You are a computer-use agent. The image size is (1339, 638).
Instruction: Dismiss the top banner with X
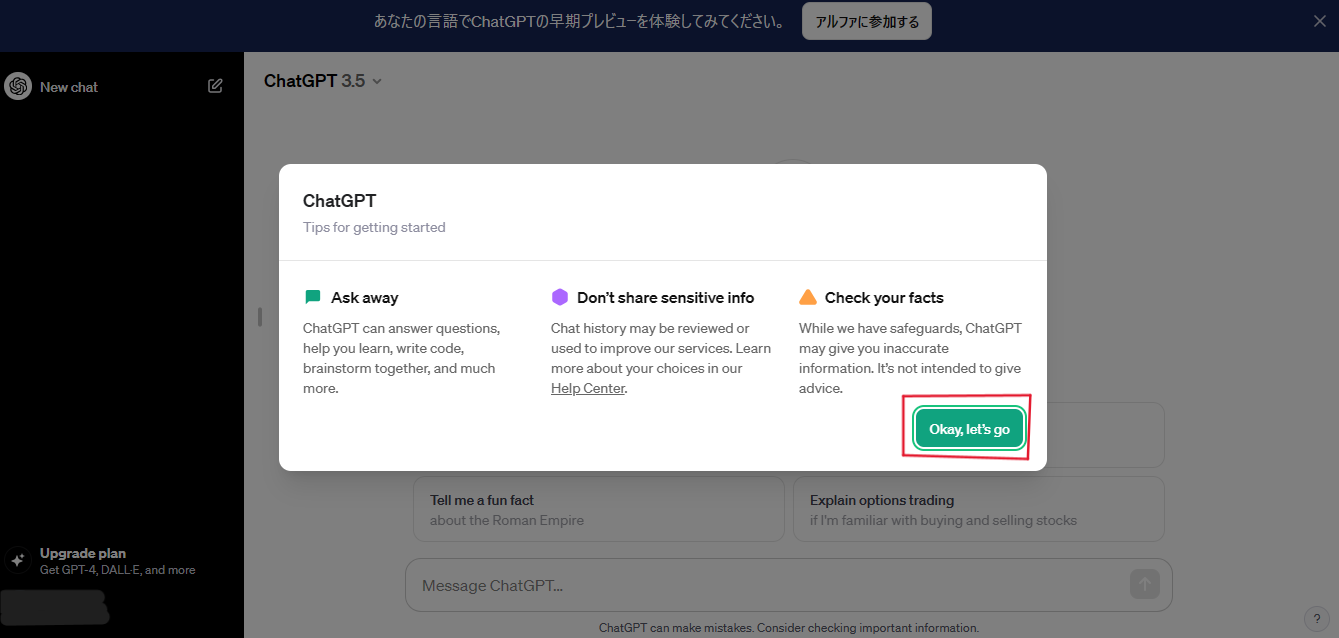tap(1319, 21)
